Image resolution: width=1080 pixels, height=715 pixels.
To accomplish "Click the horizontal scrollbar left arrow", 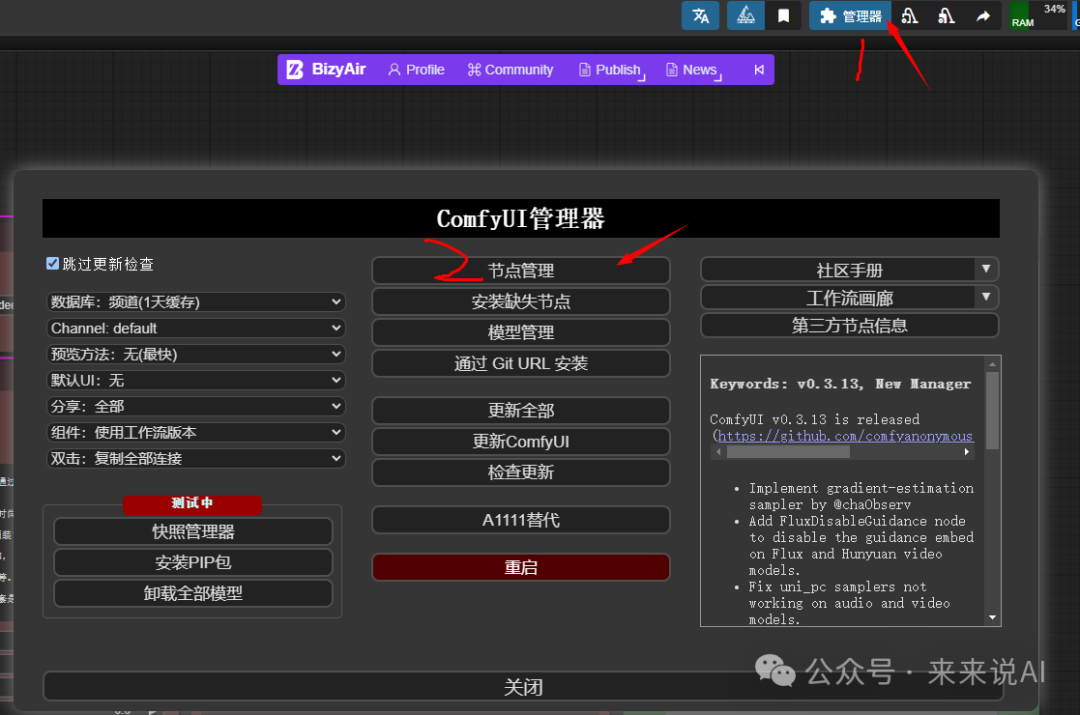I will [718, 452].
